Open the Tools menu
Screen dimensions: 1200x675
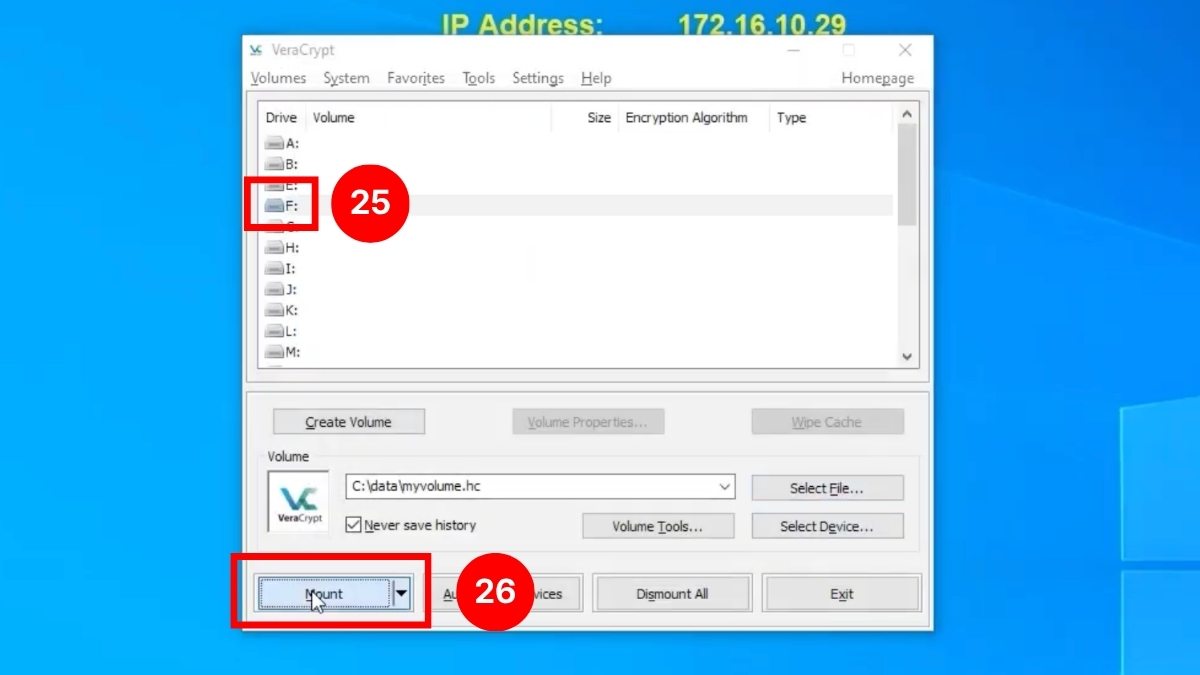(x=478, y=78)
